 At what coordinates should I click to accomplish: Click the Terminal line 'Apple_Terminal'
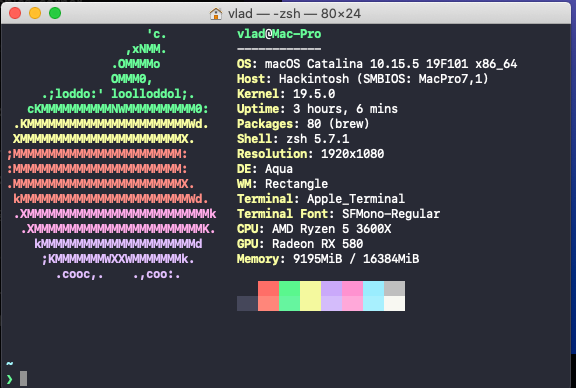(321, 199)
